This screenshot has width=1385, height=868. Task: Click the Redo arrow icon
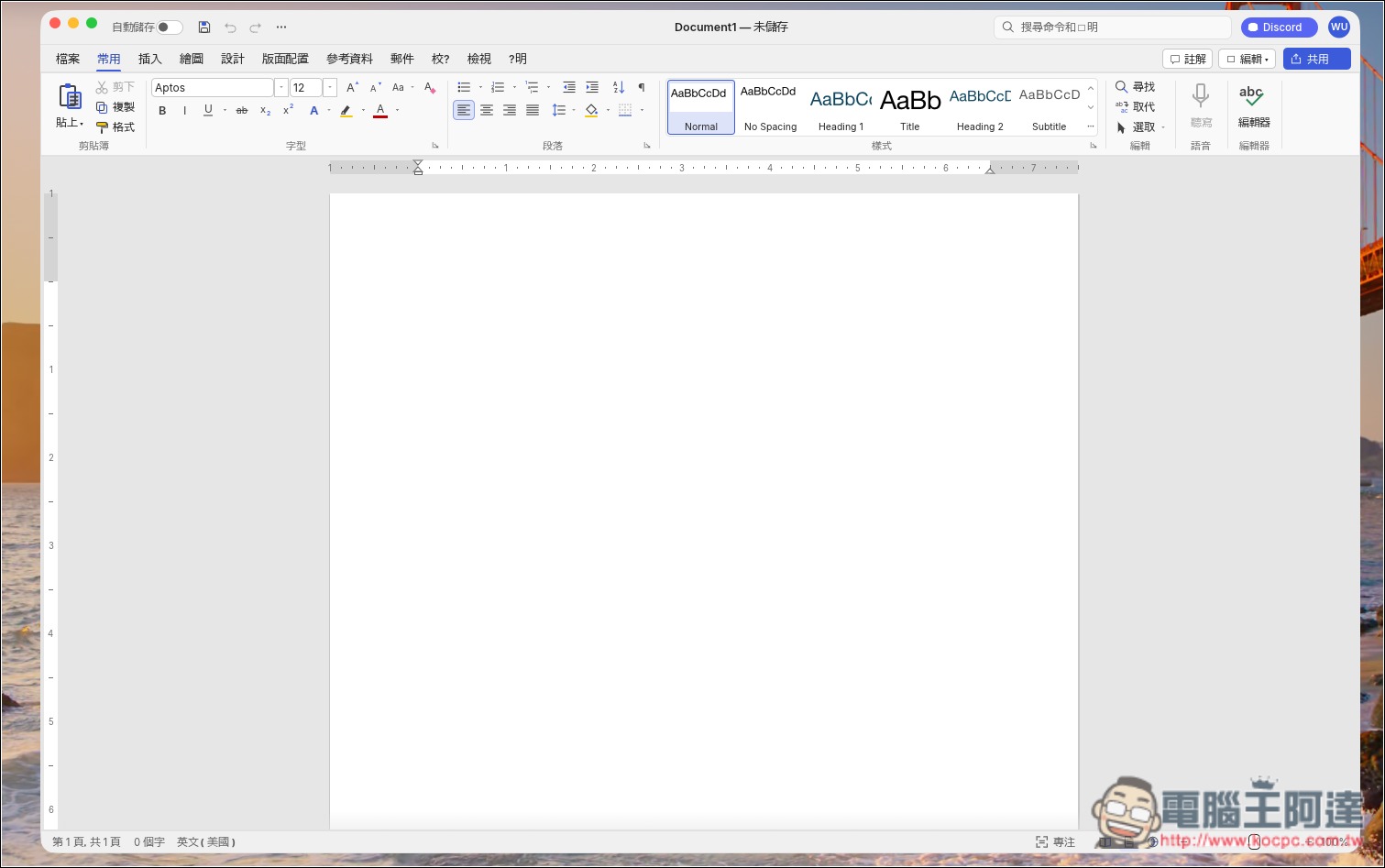256,27
